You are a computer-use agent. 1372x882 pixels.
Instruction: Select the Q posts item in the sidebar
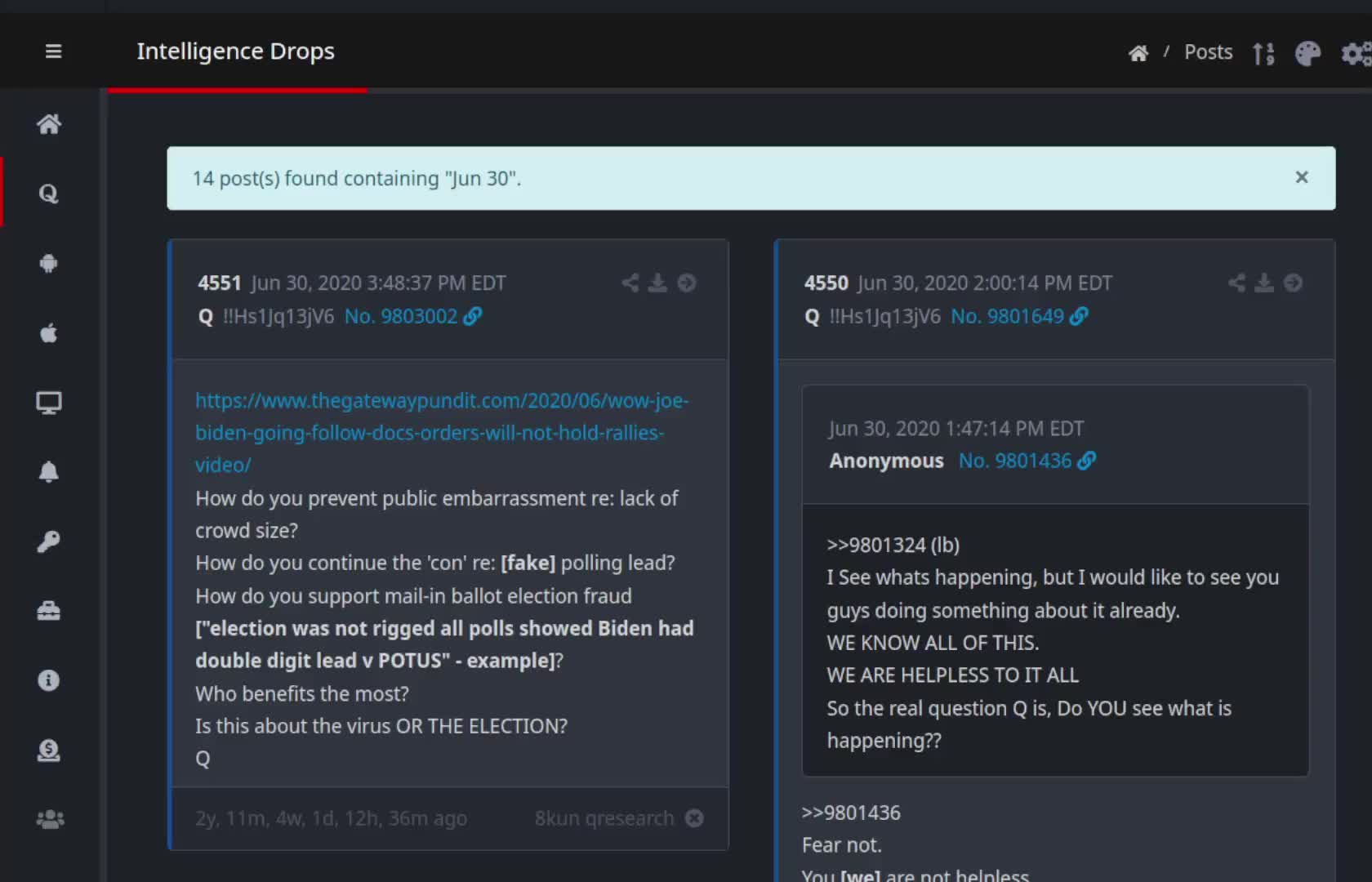tap(49, 194)
